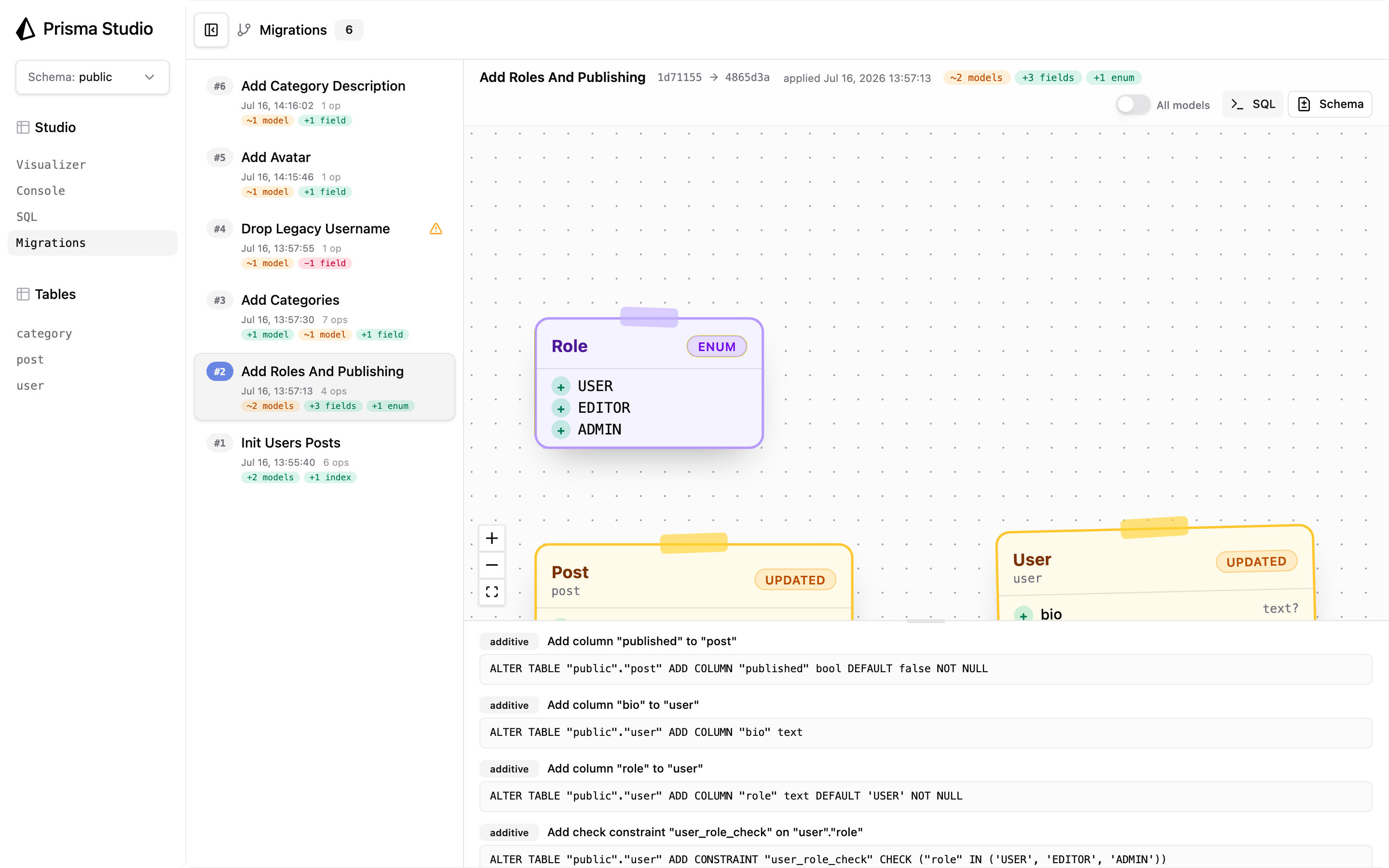Open the Schema: public dropdown
Viewport: 1389px width, 868px height.
(x=93, y=77)
